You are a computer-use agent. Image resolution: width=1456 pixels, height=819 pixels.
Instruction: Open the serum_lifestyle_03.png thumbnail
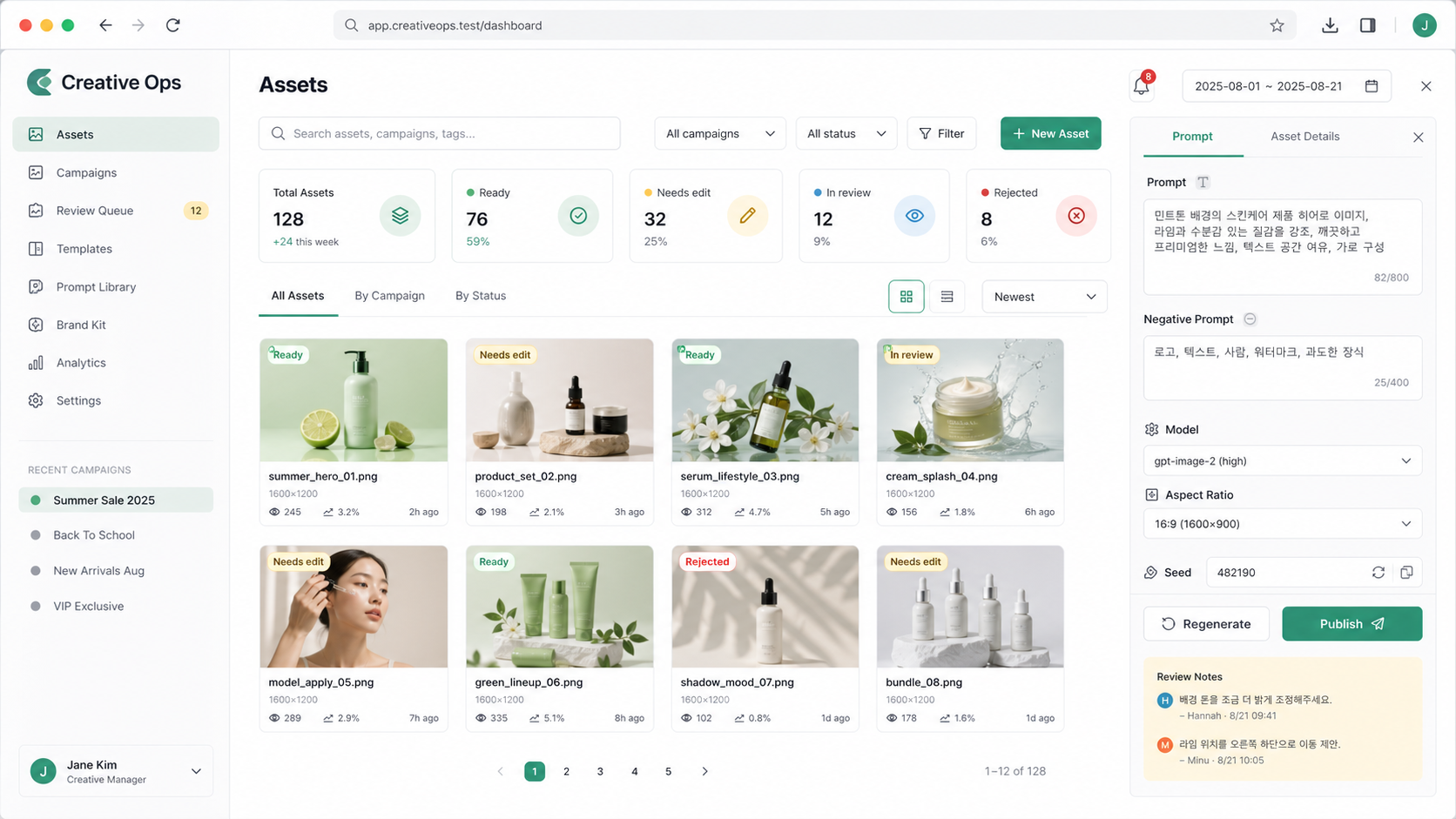tap(765, 401)
